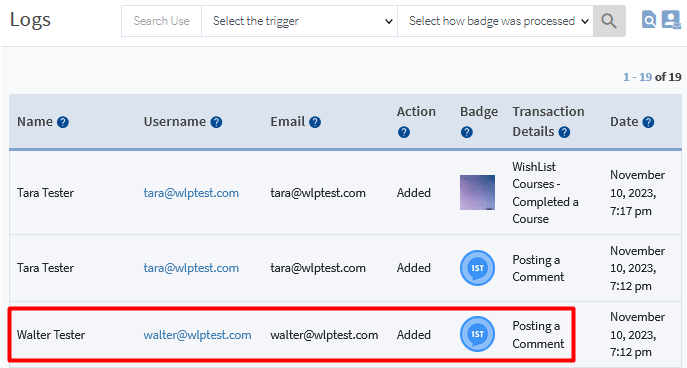Click the 'Logs' page heading
The image size is (687, 368).
[30, 20]
